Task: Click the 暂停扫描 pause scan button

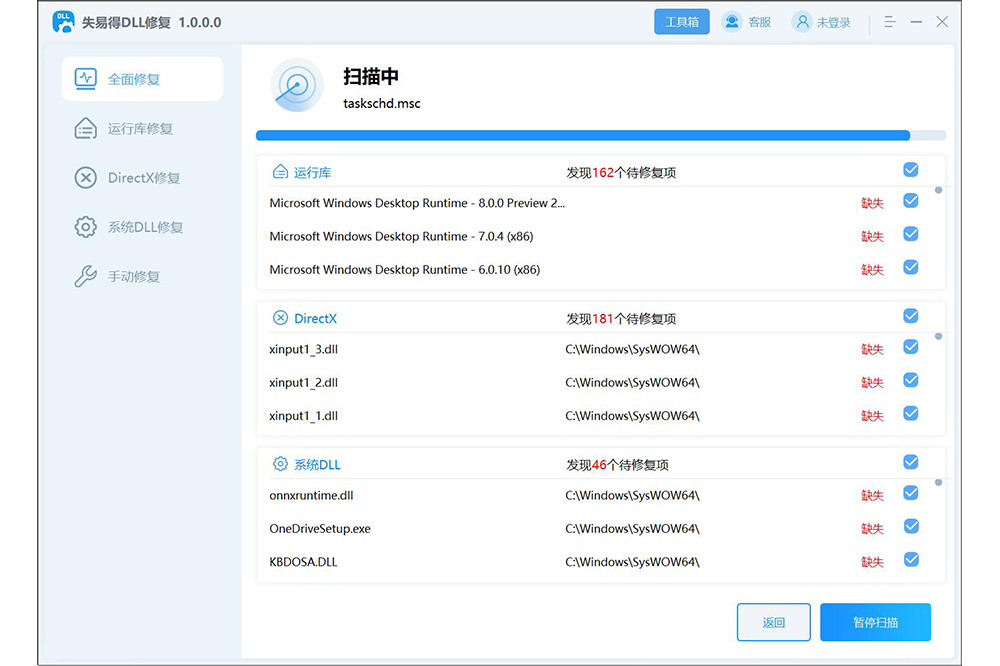Action: click(x=875, y=622)
